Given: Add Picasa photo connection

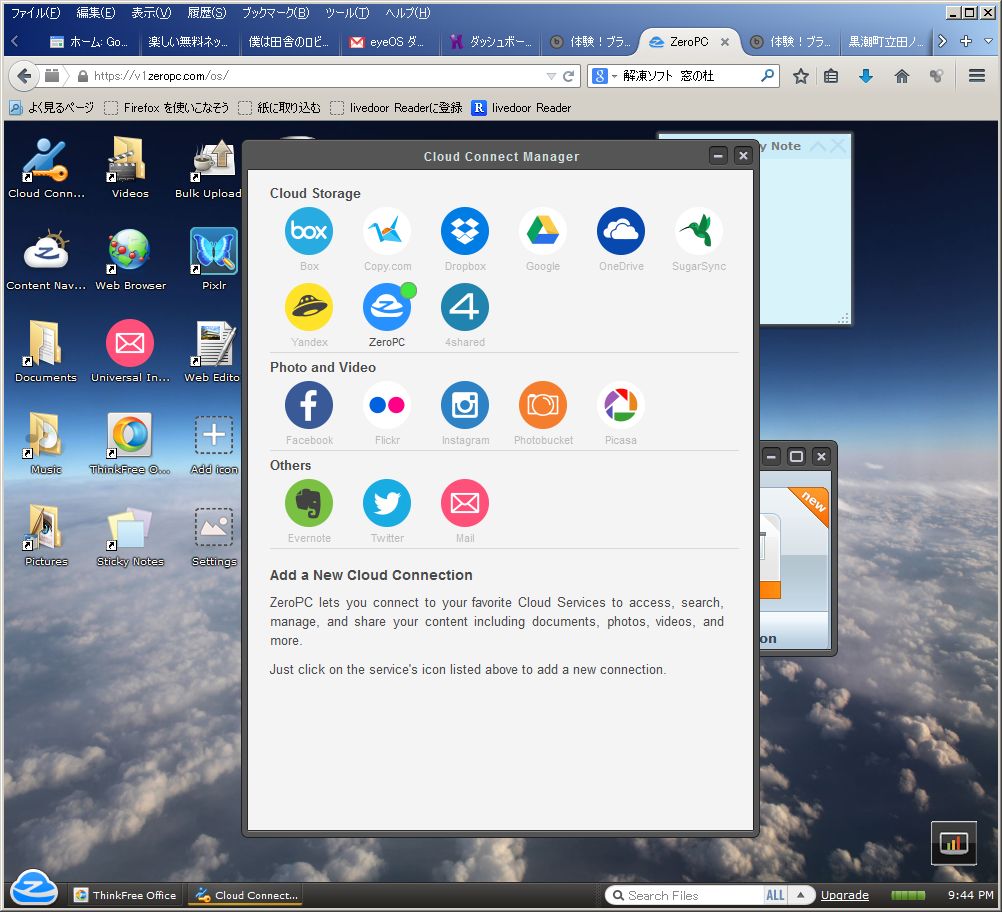Looking at the screenshot, I should (620, 405).
